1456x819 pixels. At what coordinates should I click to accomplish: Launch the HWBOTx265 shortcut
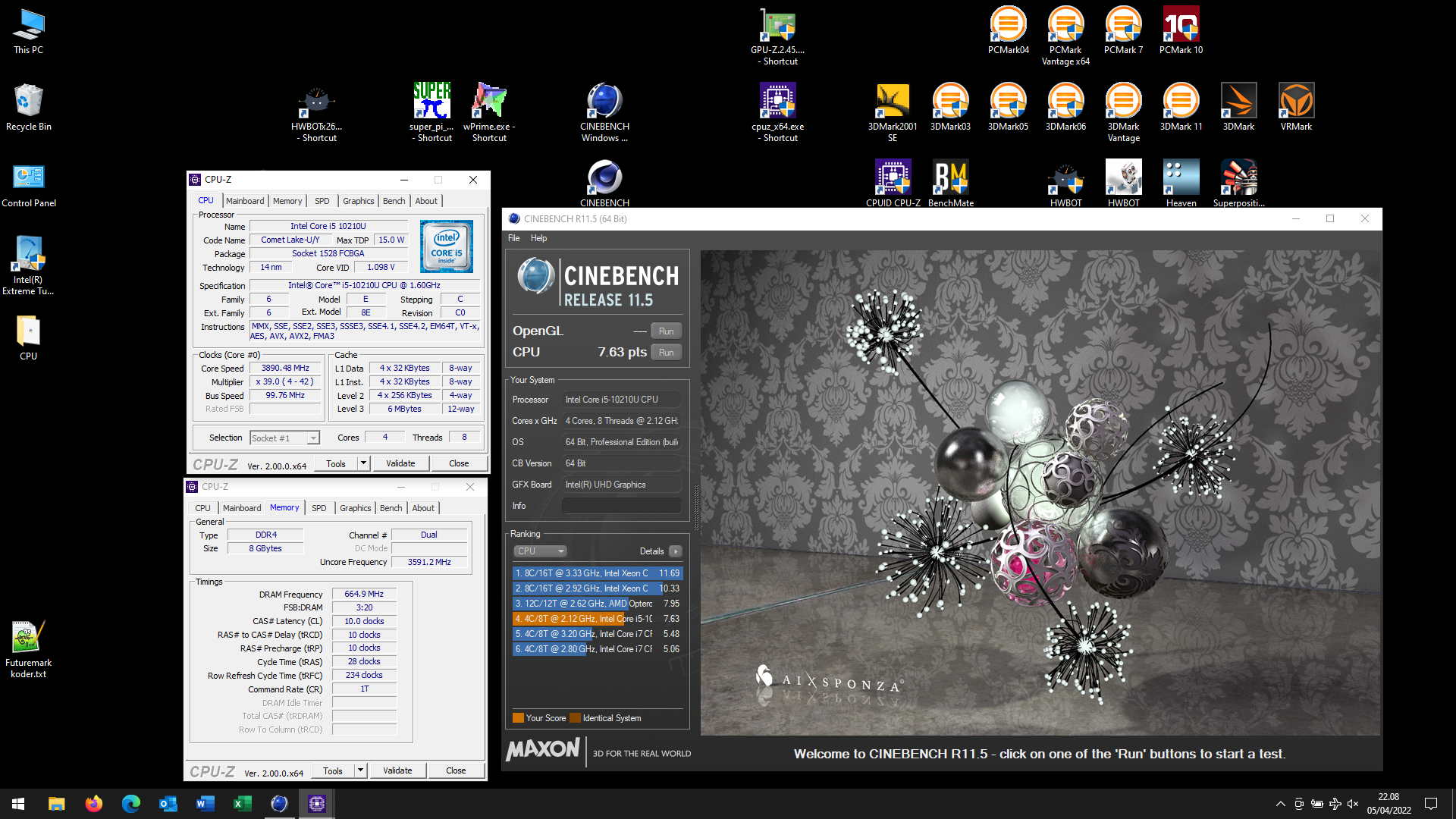point(317,112)
